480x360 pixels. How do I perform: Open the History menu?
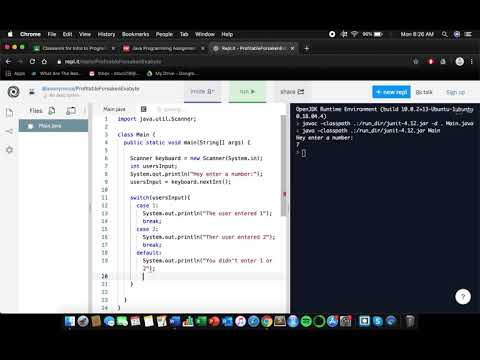[106, 34]
